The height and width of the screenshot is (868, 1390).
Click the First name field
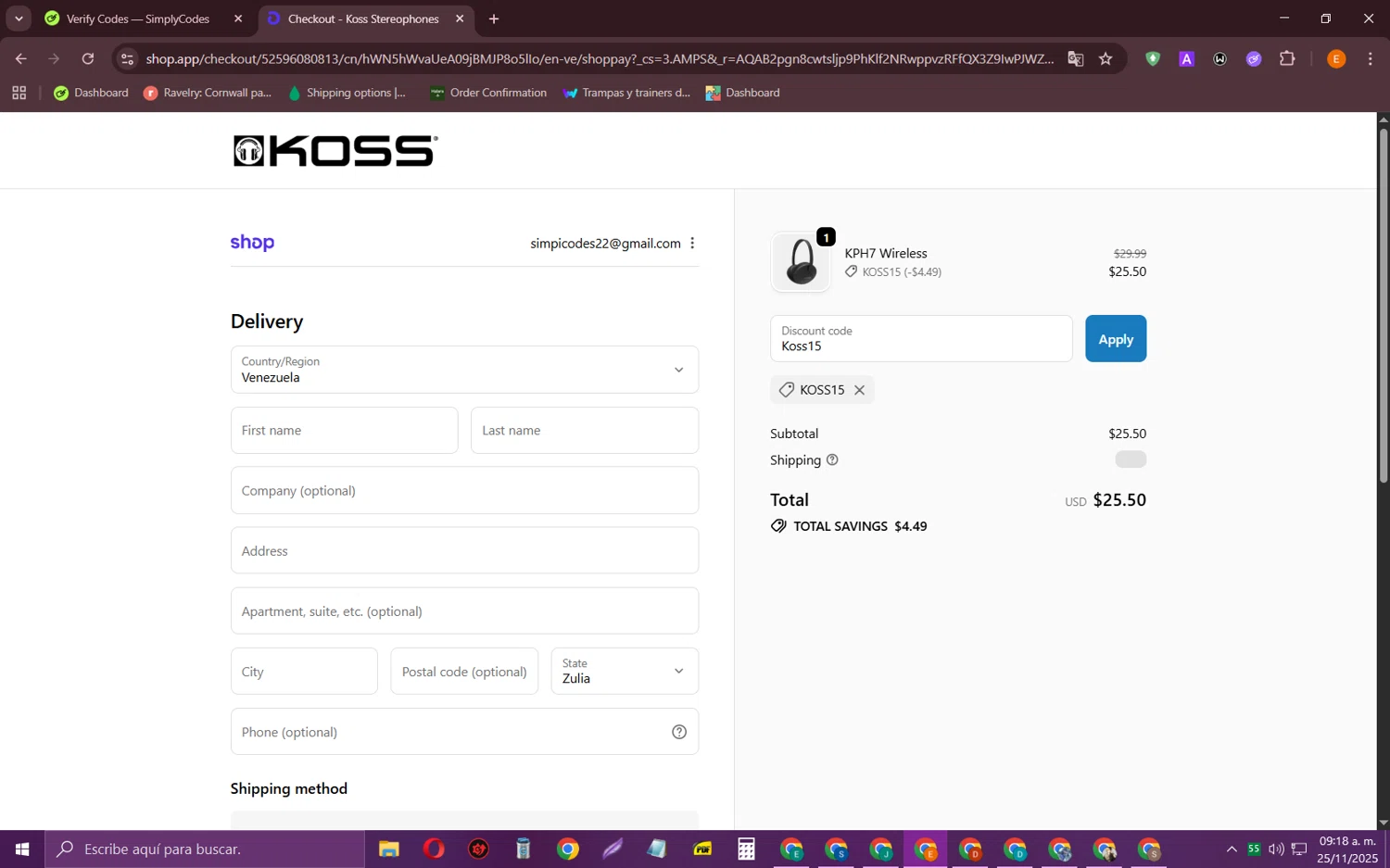(x=344, y=431)
